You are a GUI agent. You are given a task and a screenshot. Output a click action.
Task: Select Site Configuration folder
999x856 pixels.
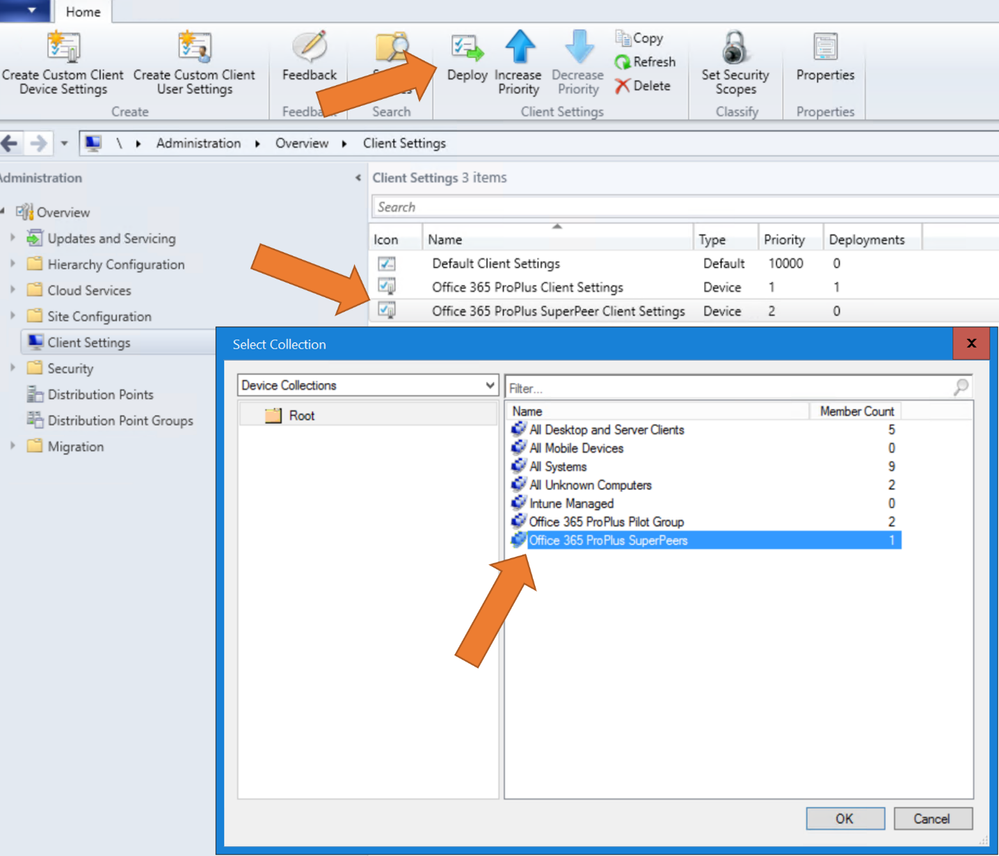[99, 317]
